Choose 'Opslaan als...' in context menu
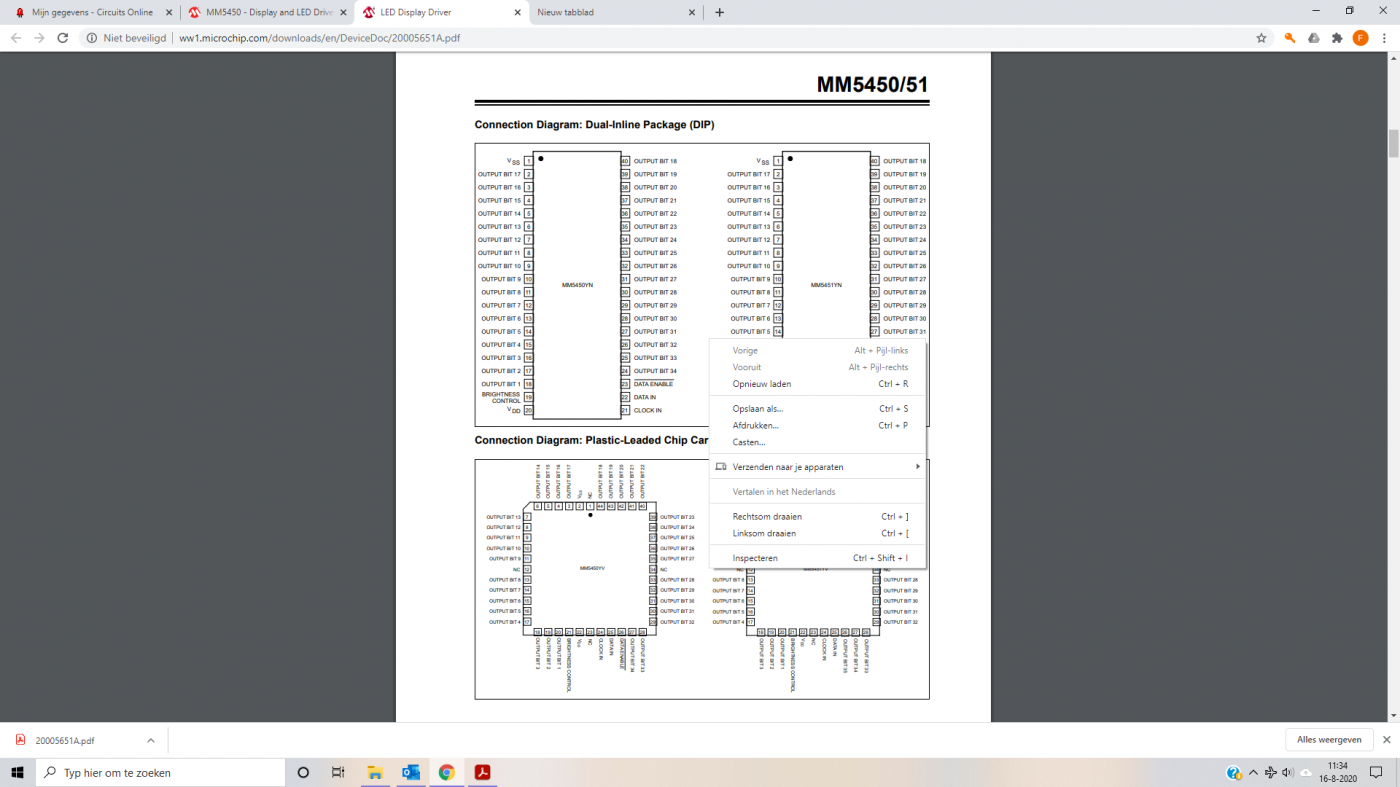This screenshot has height=787, width=1400. (x=817, y=409)
